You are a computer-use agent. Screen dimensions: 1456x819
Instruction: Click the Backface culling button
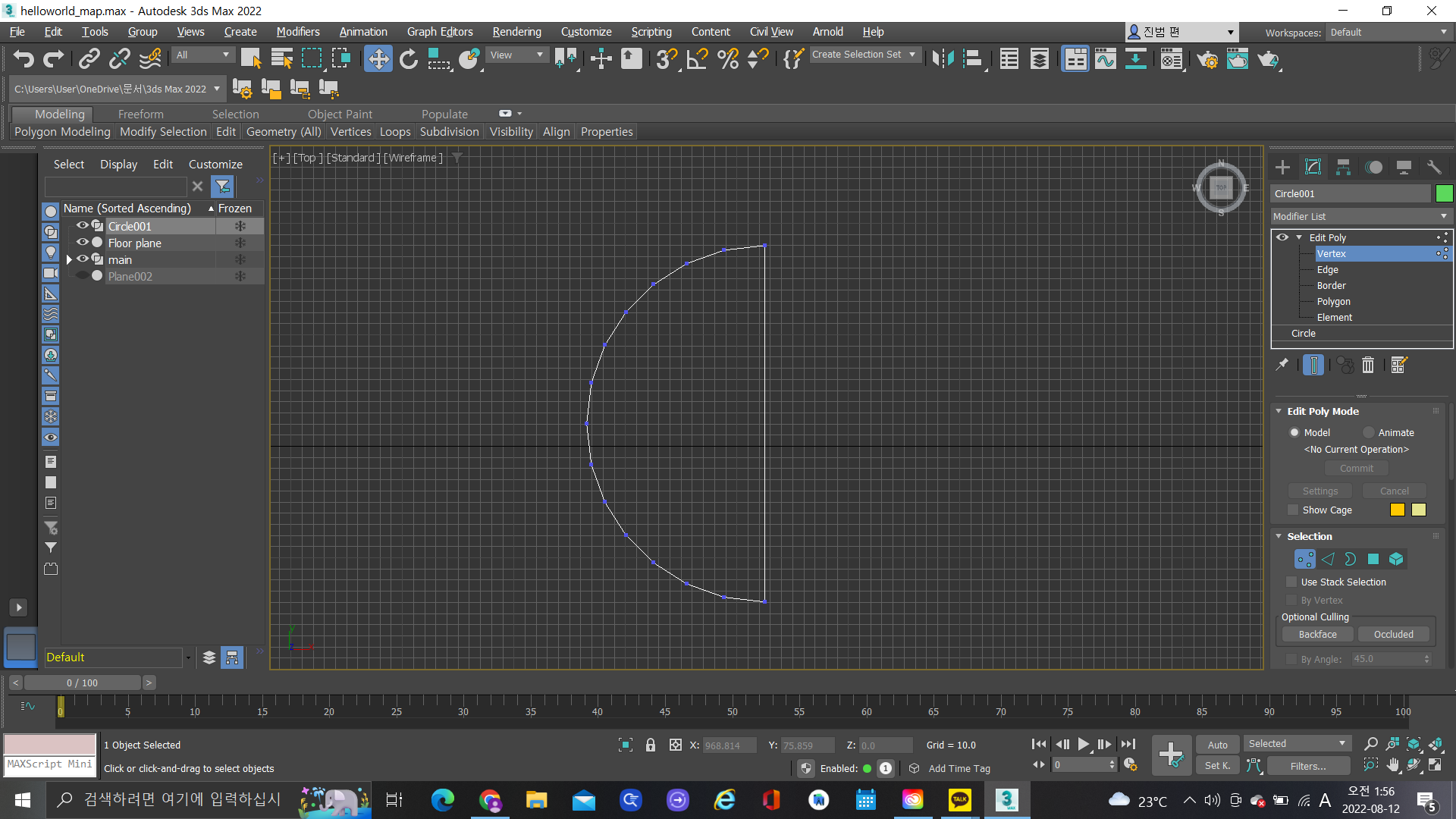coord(1317,634)
